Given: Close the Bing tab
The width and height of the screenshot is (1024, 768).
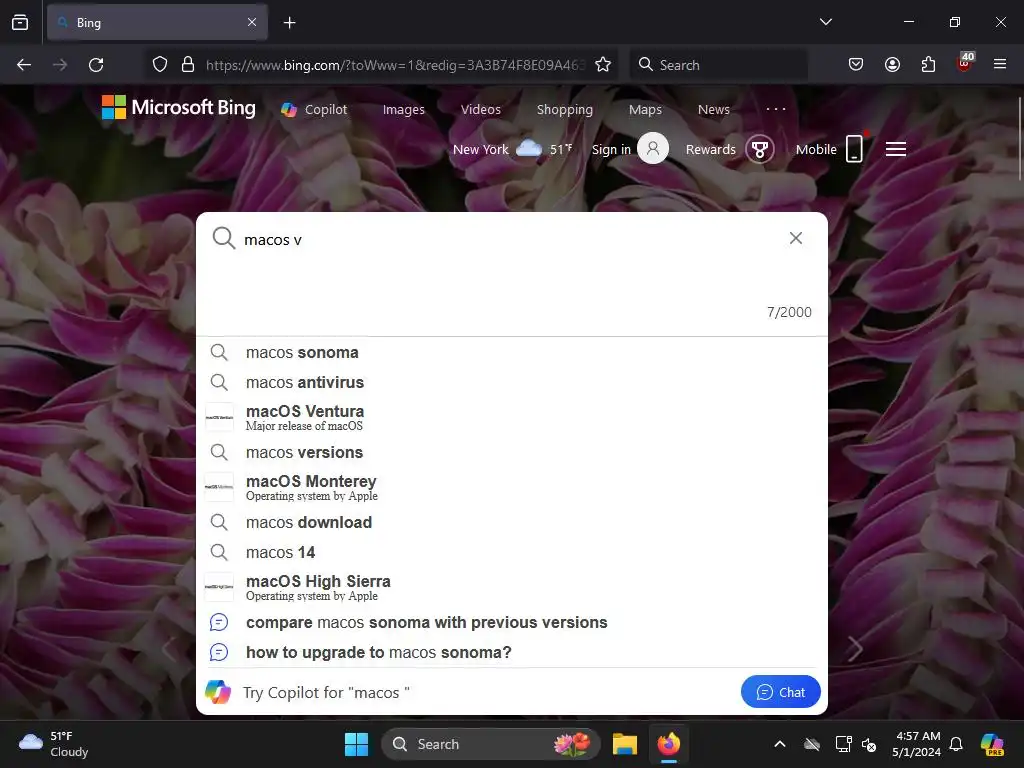Looking at the screenshot, I should 252,22.
